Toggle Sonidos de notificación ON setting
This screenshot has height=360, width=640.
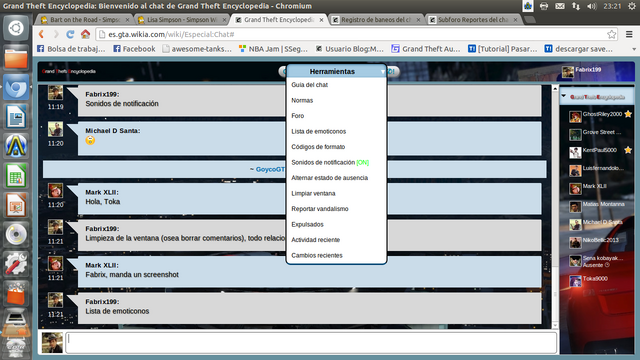(x=330, y=162)
